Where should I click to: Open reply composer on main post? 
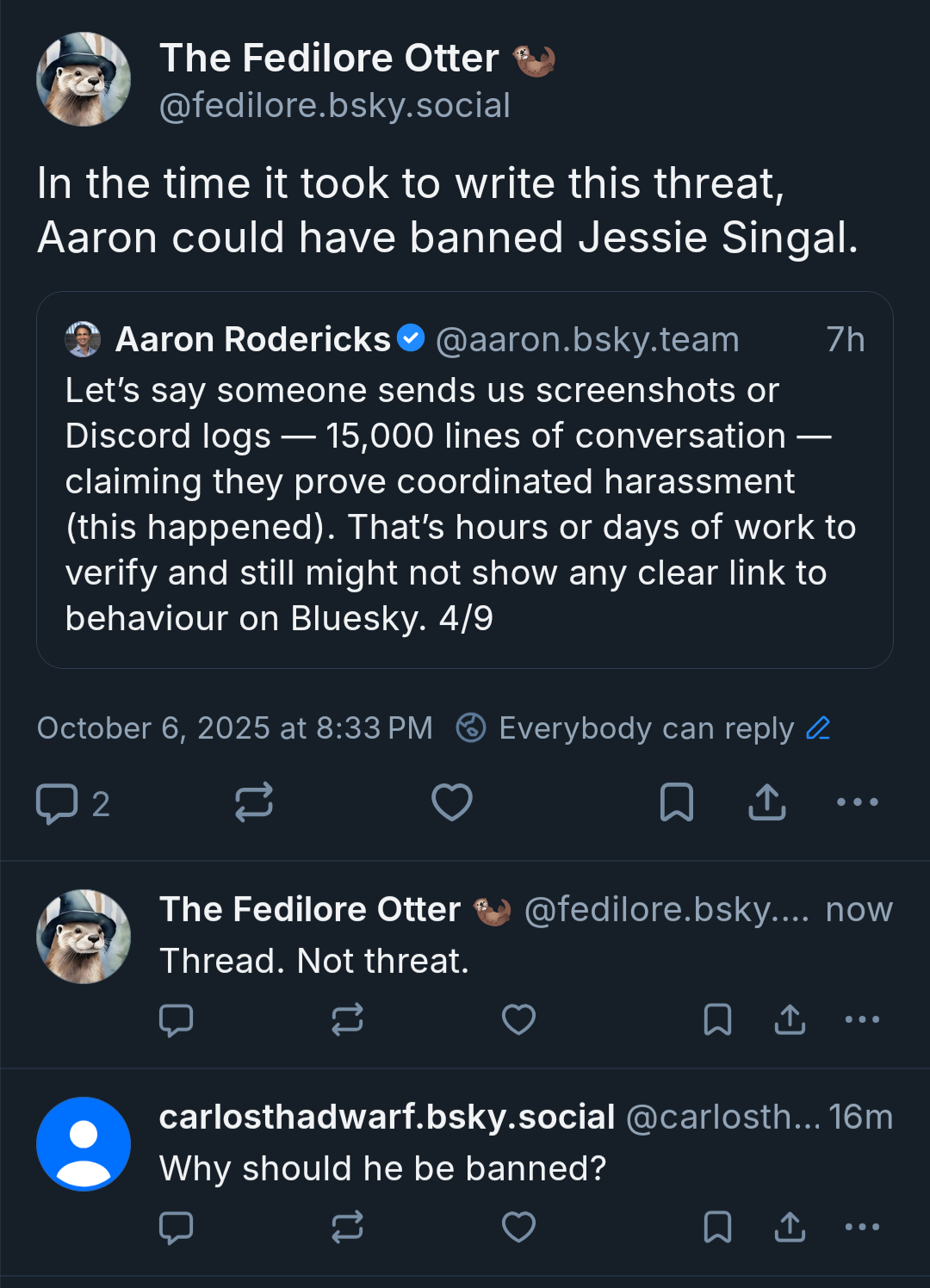[x=58, y=803]
